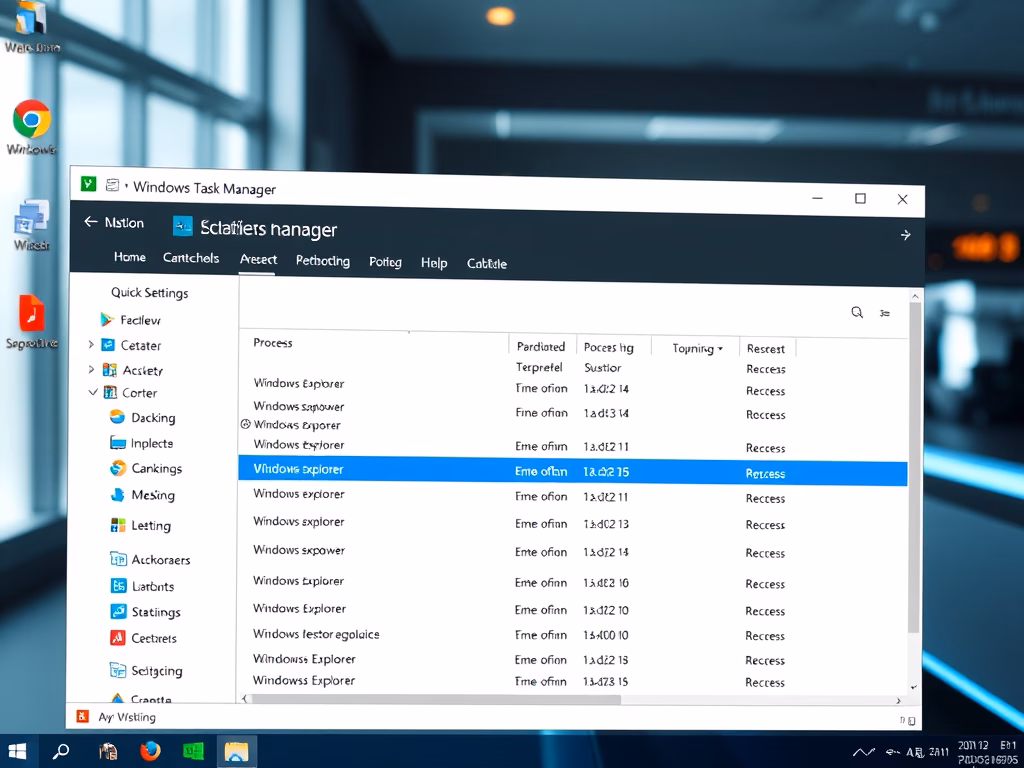
Task: Click the Letting colored-tiles icon
Action: pos(118,525)
